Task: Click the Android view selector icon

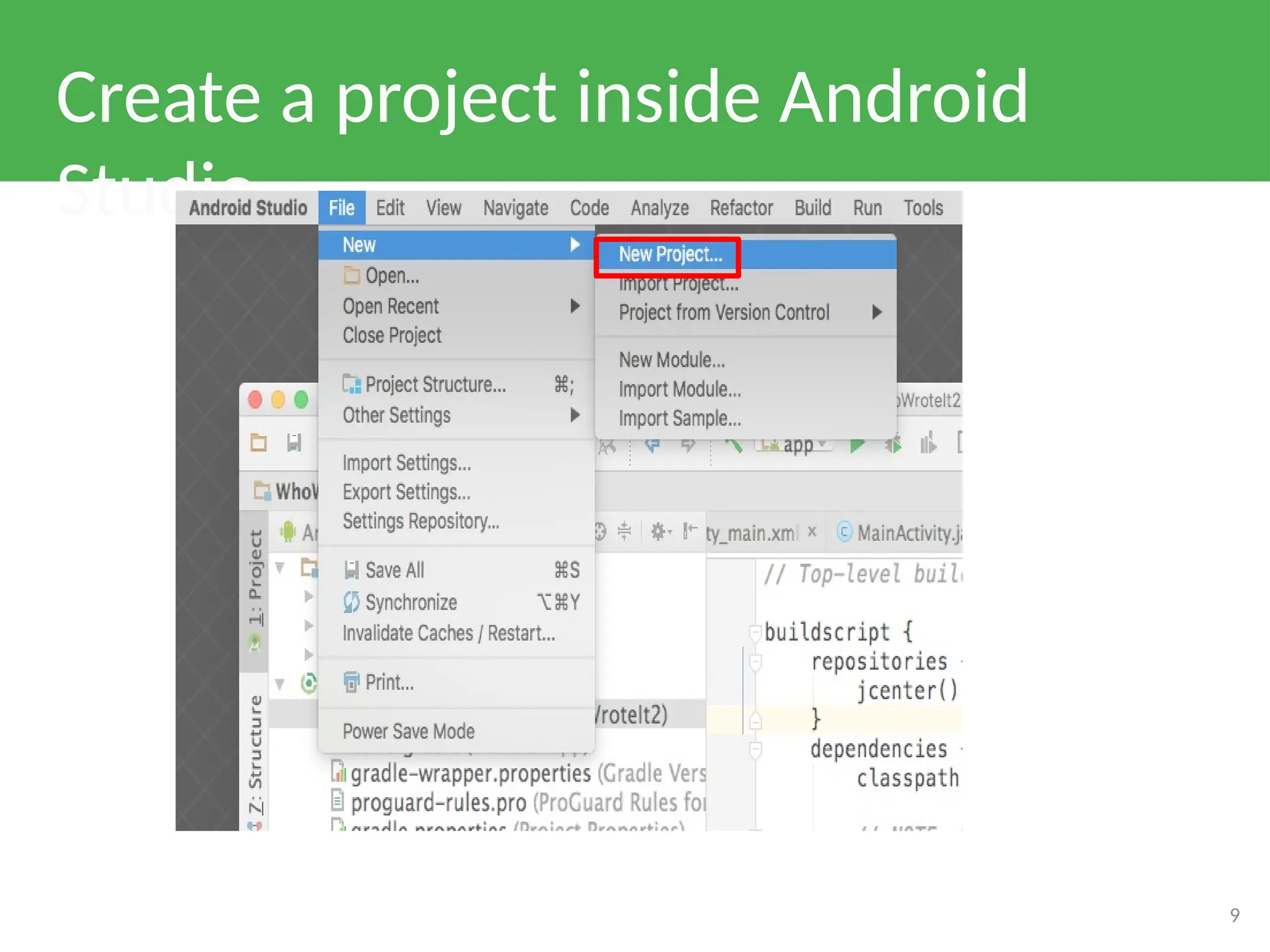Action: [288, 532]
